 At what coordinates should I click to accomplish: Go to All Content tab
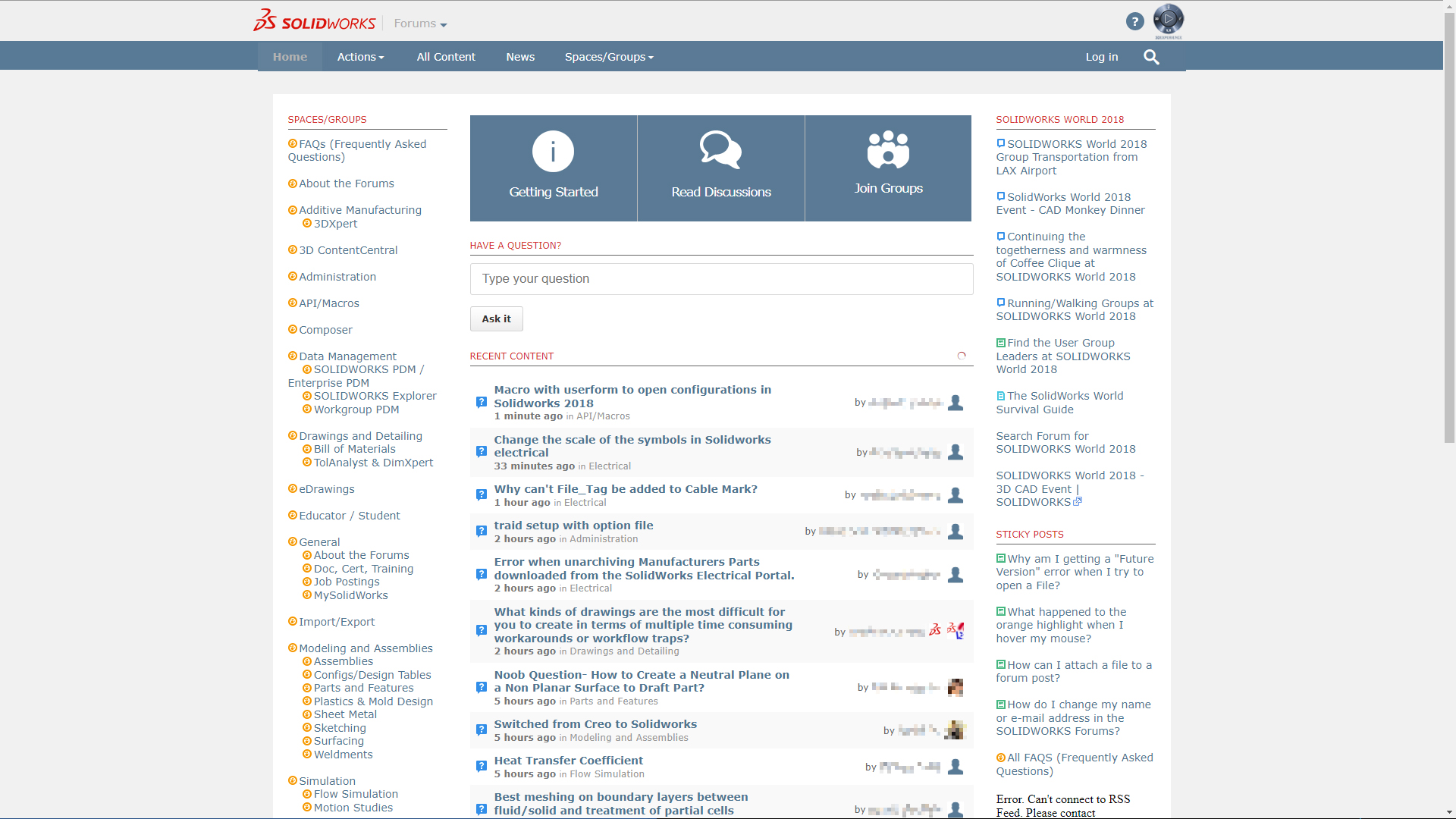(446, 57)
